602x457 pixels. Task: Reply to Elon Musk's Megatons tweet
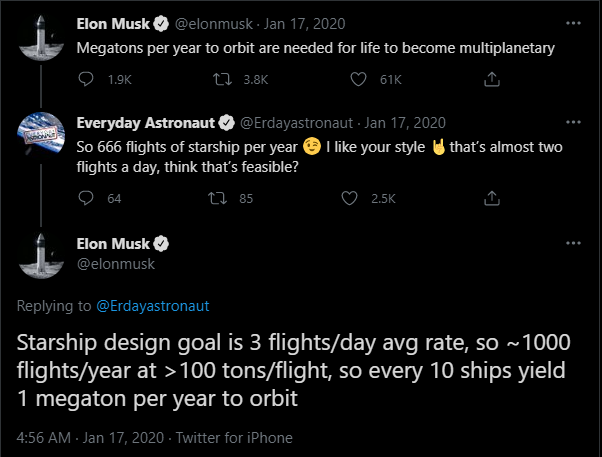[85, 78]
